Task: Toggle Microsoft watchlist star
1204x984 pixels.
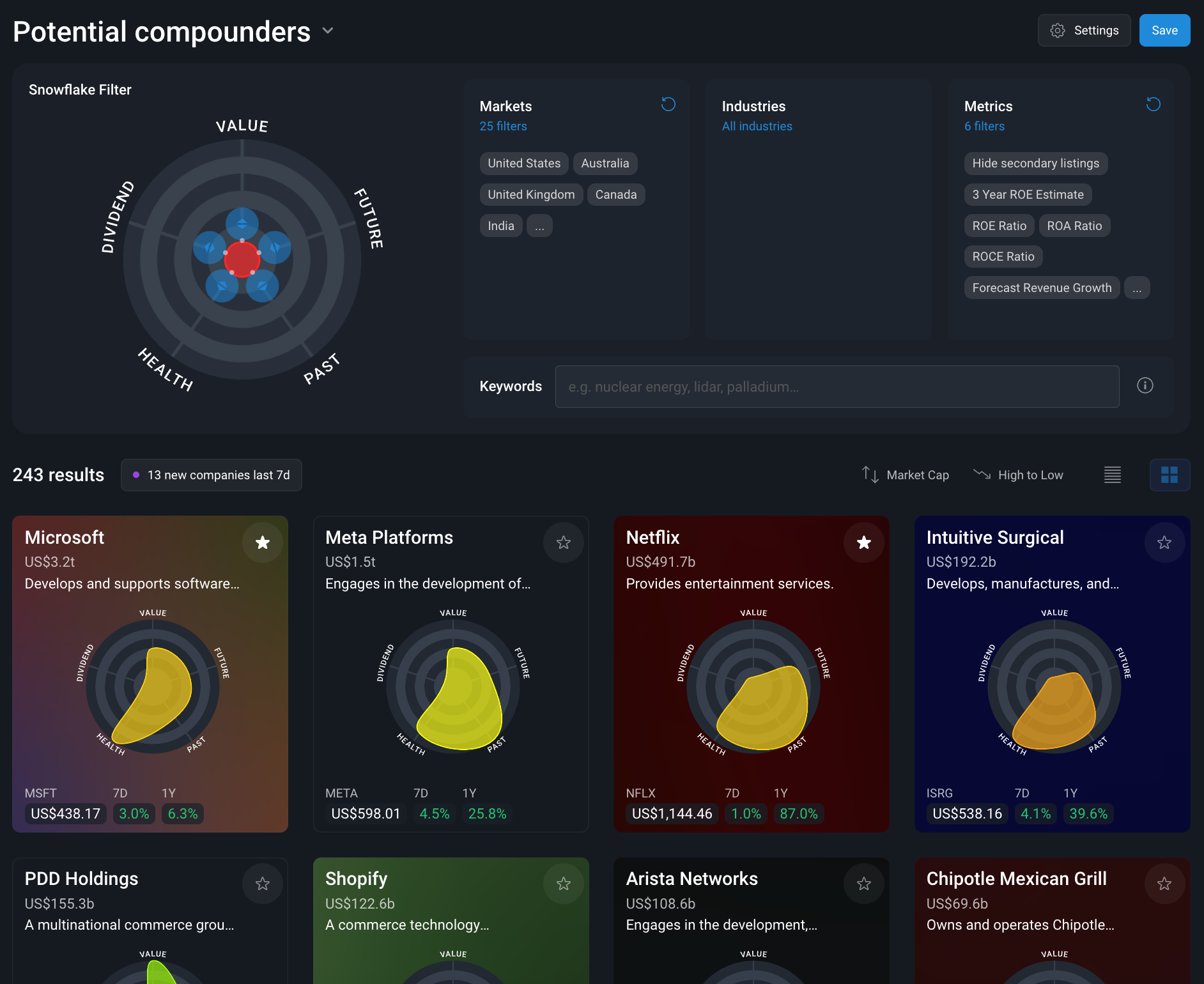Action: [263, 543]
